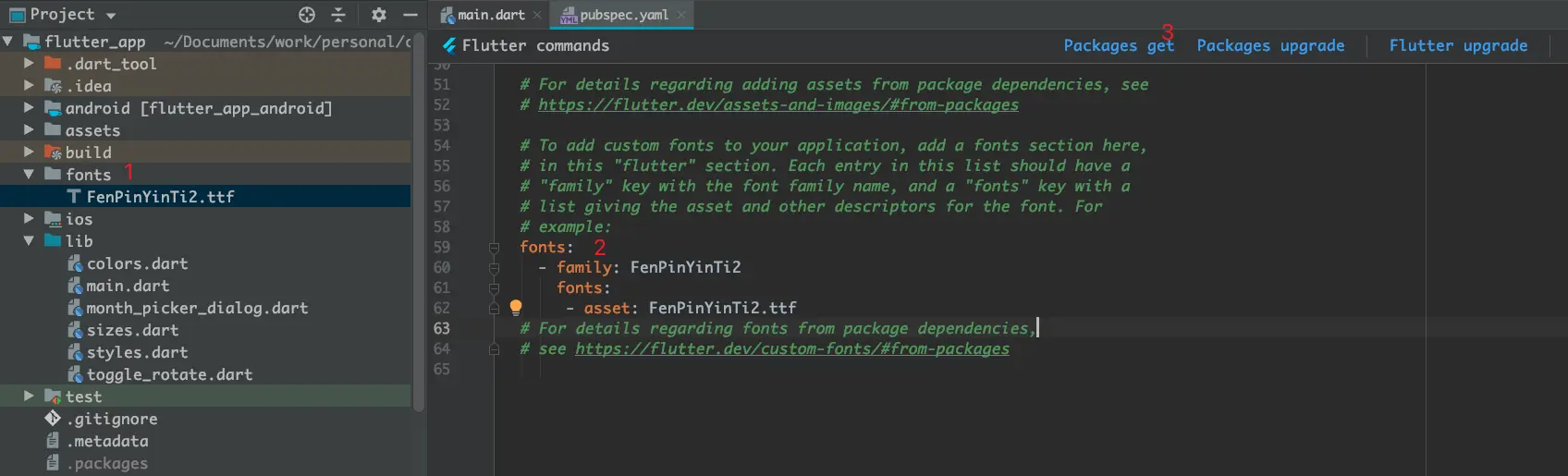Screen dimensions: 1568x476
Task: Click the build folder icon
Action: (53, 153)
